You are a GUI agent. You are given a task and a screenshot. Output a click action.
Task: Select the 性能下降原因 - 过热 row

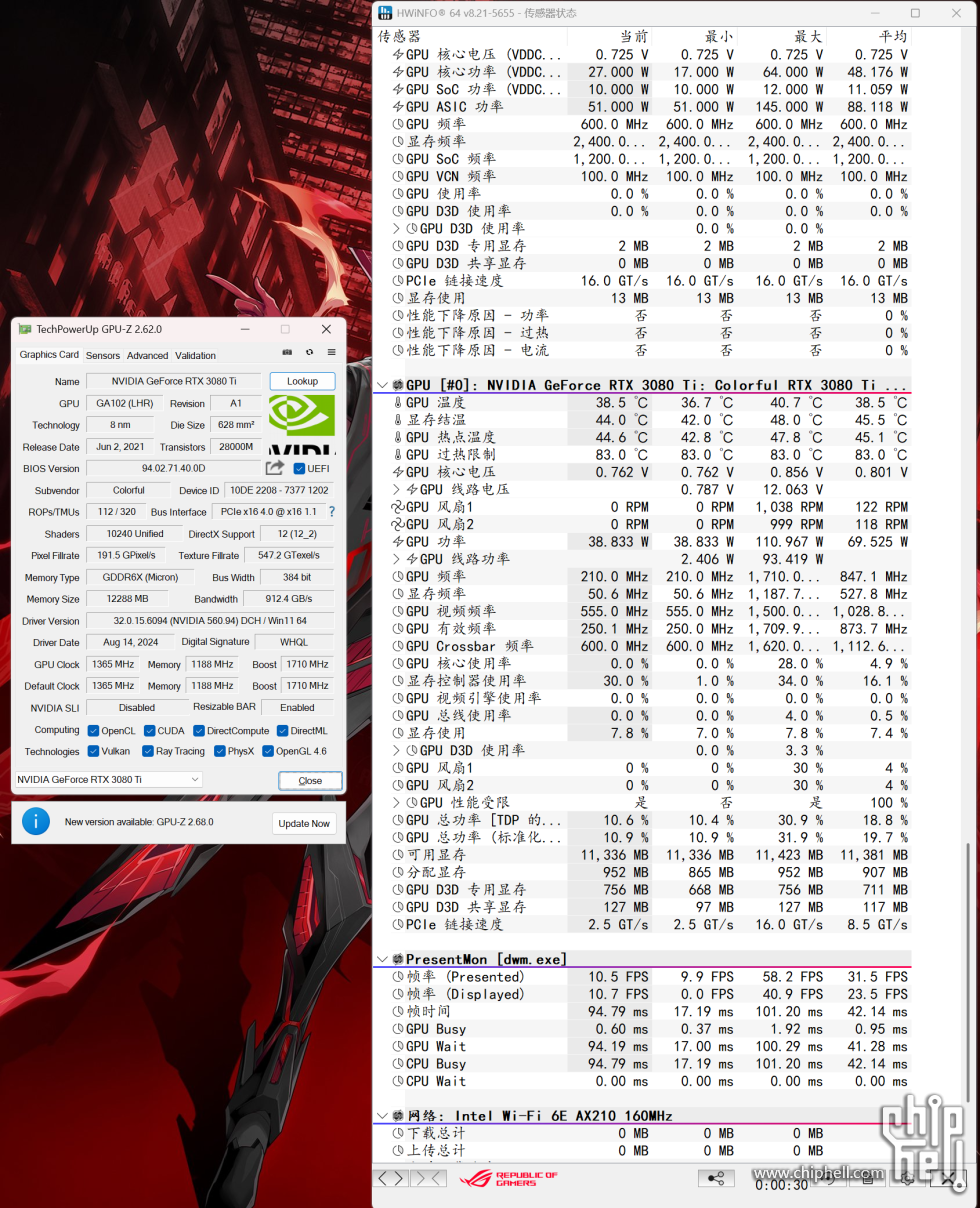click(x=642, y=333)
